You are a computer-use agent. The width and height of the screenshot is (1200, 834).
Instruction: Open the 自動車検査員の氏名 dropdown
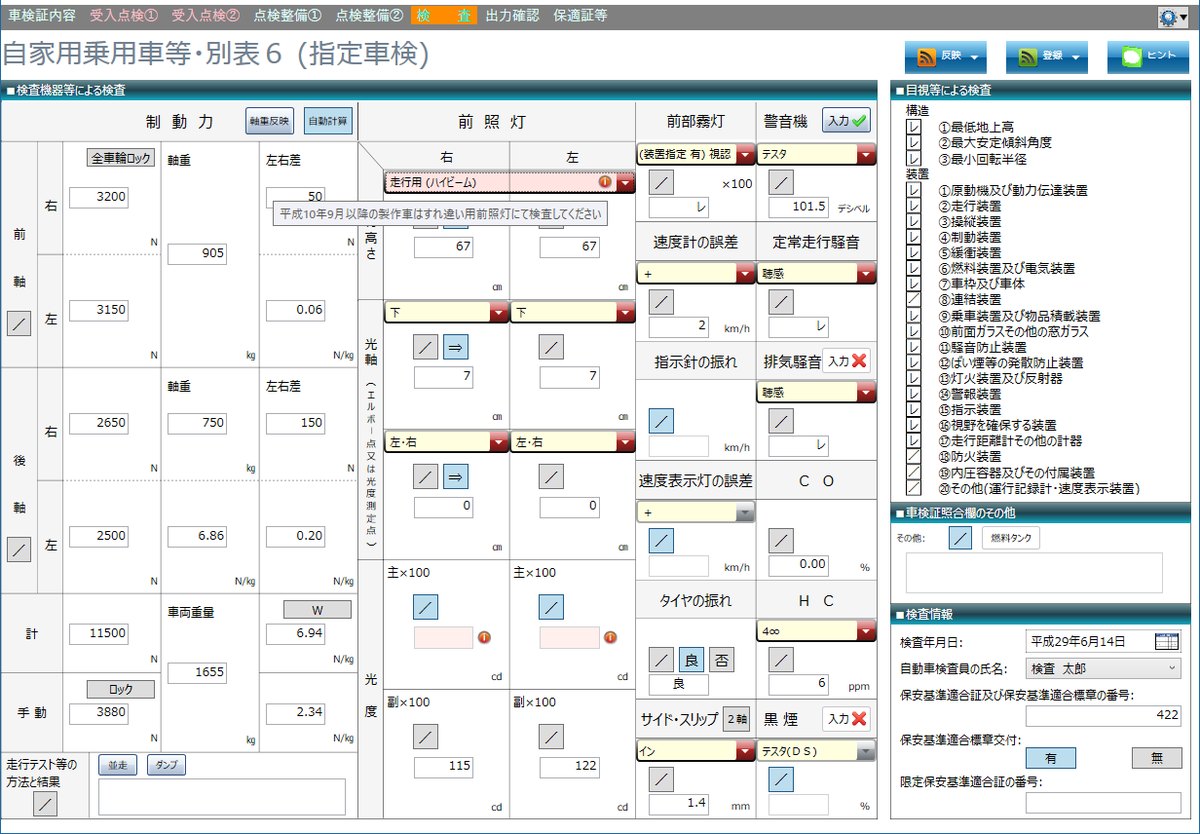click(x=1103, y=668)
